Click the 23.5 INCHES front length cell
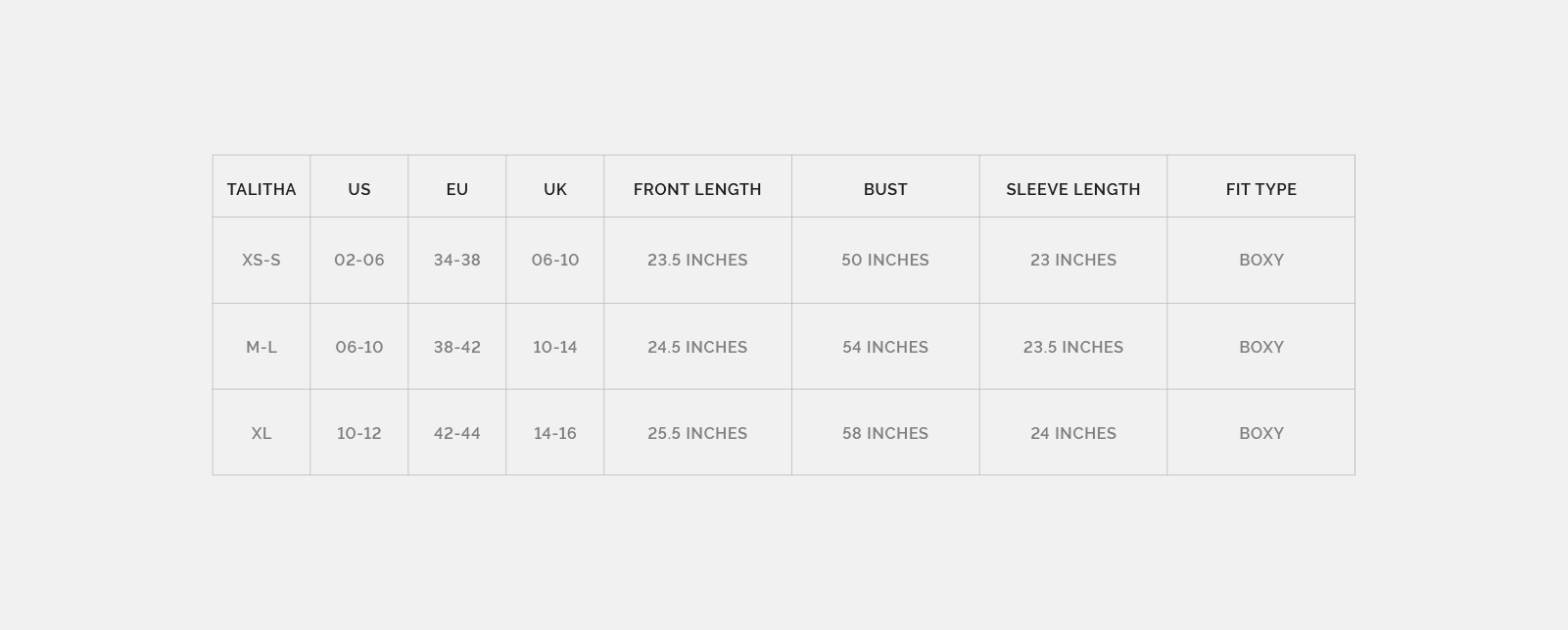Screen dimensions: 1568x630 697,260
